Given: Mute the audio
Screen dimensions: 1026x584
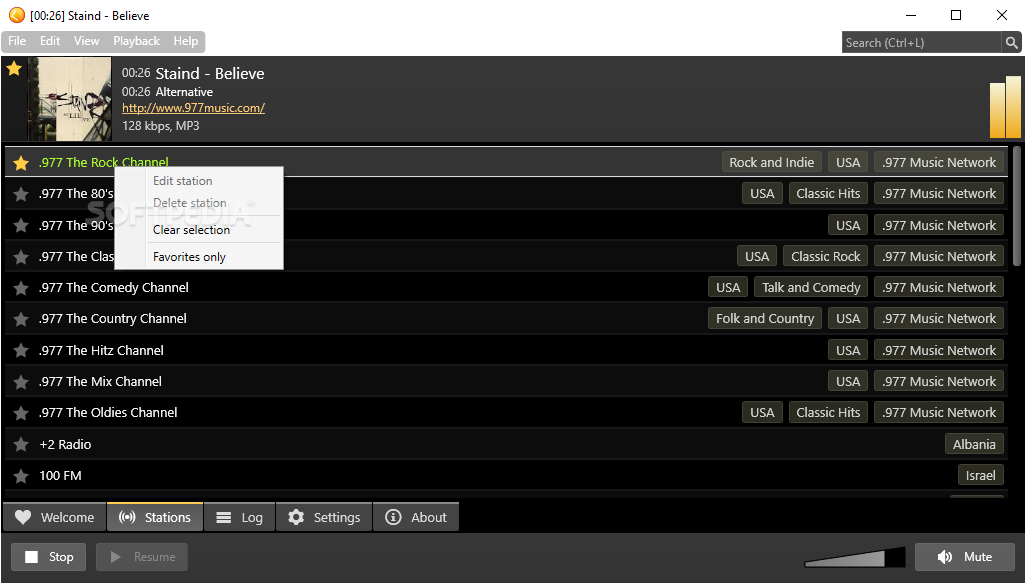Looking at the screenshot, I should click(x=964, y=557).
